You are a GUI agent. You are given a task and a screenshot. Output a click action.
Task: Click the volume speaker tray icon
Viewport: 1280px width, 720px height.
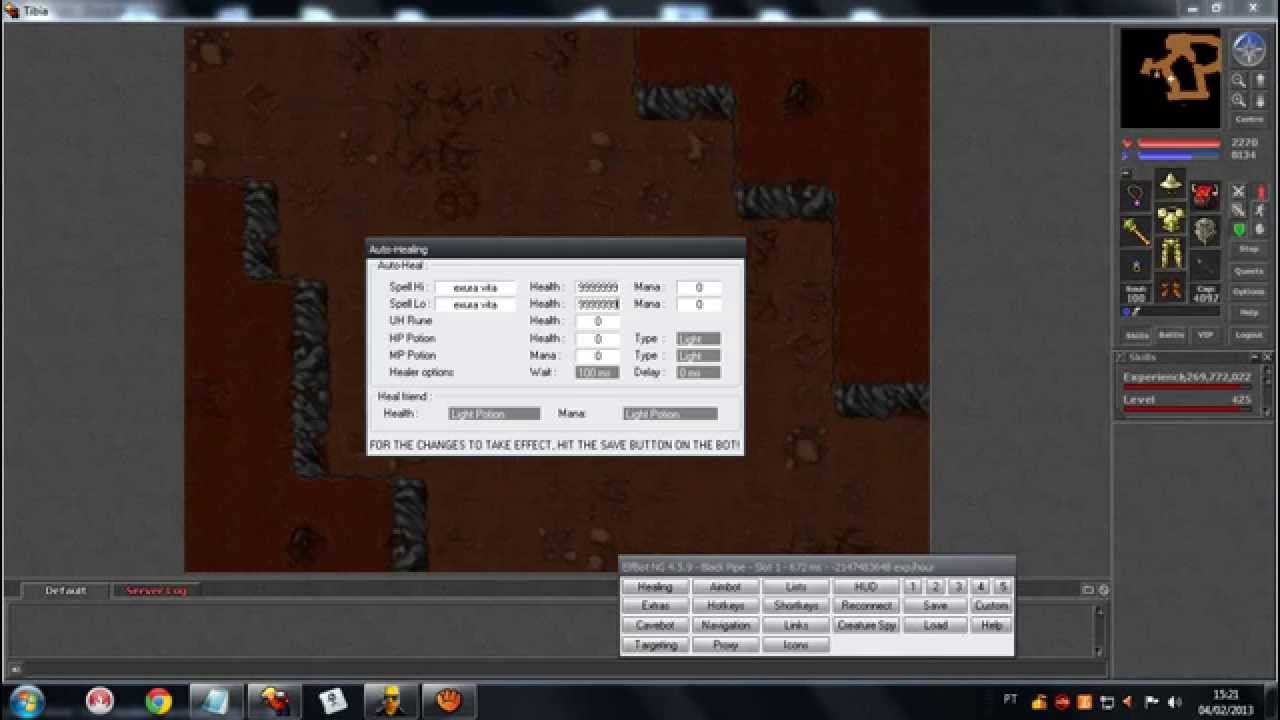1173,702
